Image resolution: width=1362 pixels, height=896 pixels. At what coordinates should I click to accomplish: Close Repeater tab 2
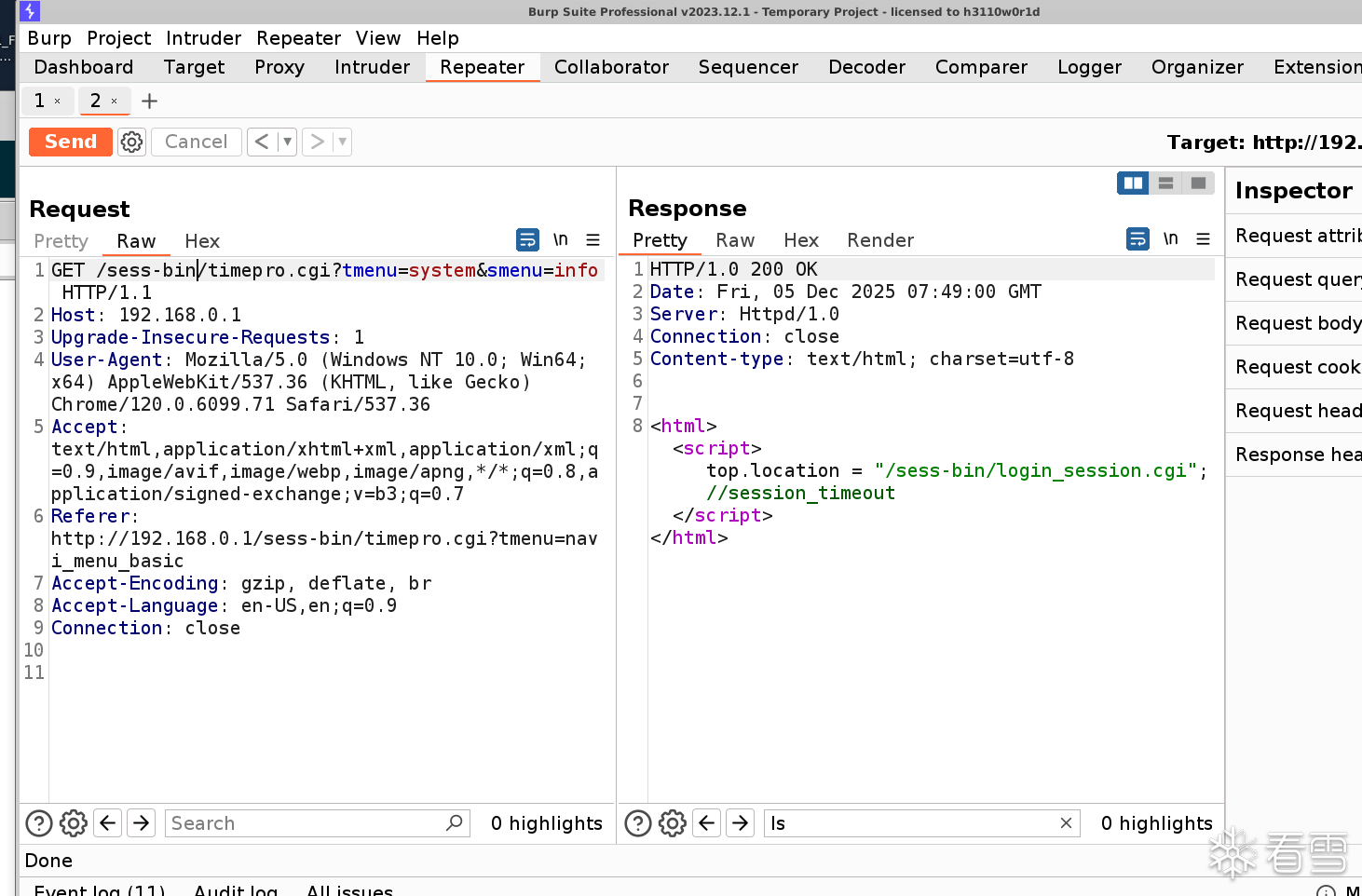tap(114, 101)
